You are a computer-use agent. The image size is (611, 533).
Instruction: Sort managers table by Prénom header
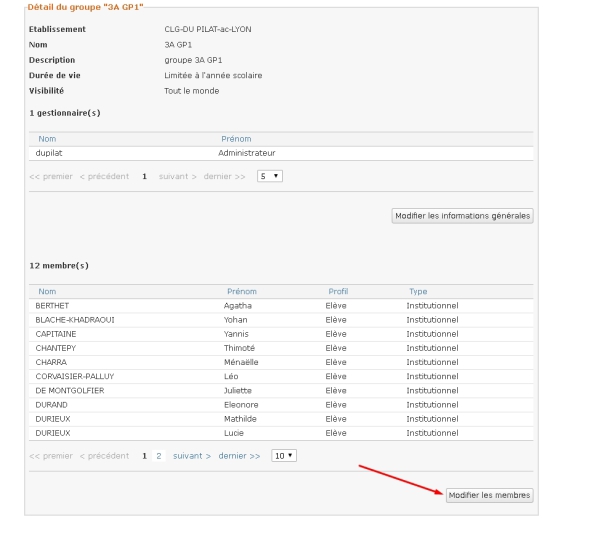click(x=236, y=139)
